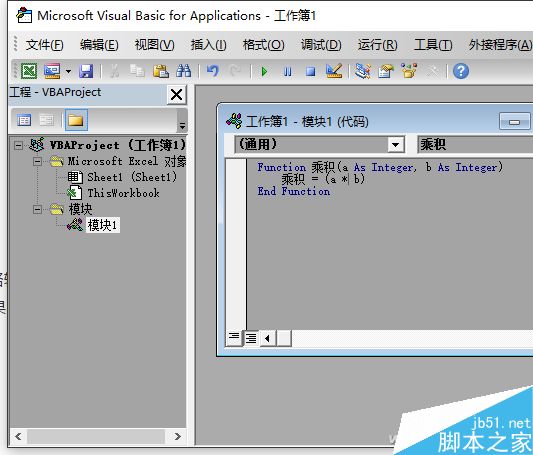Select VBAProject (工作簿1) in tree
This screenshot has height=455, width=533.
(118, 145)
